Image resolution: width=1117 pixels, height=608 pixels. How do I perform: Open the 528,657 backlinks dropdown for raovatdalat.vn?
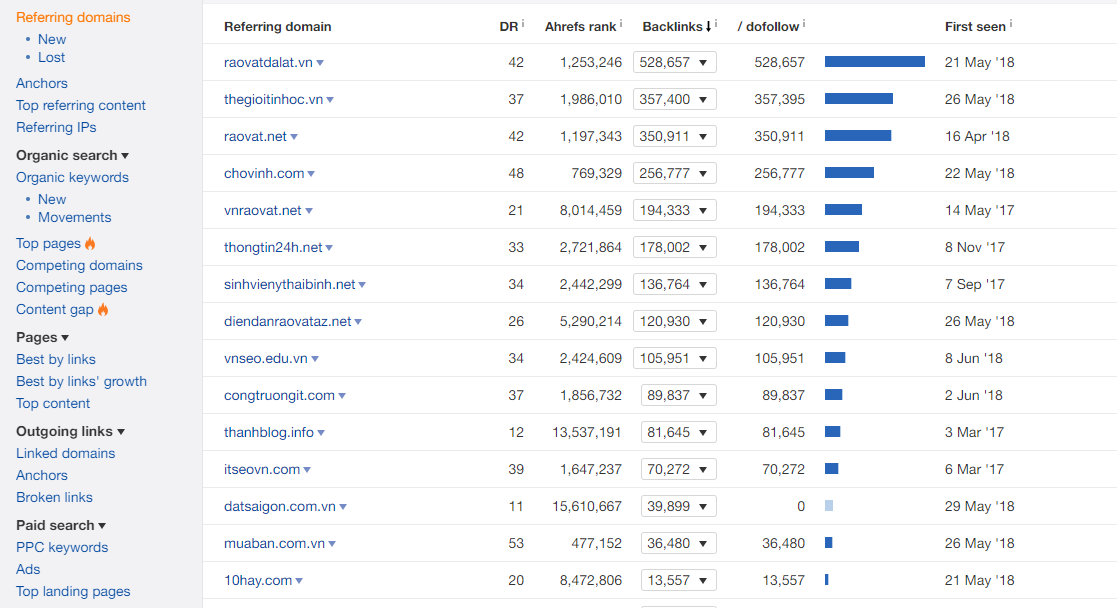[675, 62]
